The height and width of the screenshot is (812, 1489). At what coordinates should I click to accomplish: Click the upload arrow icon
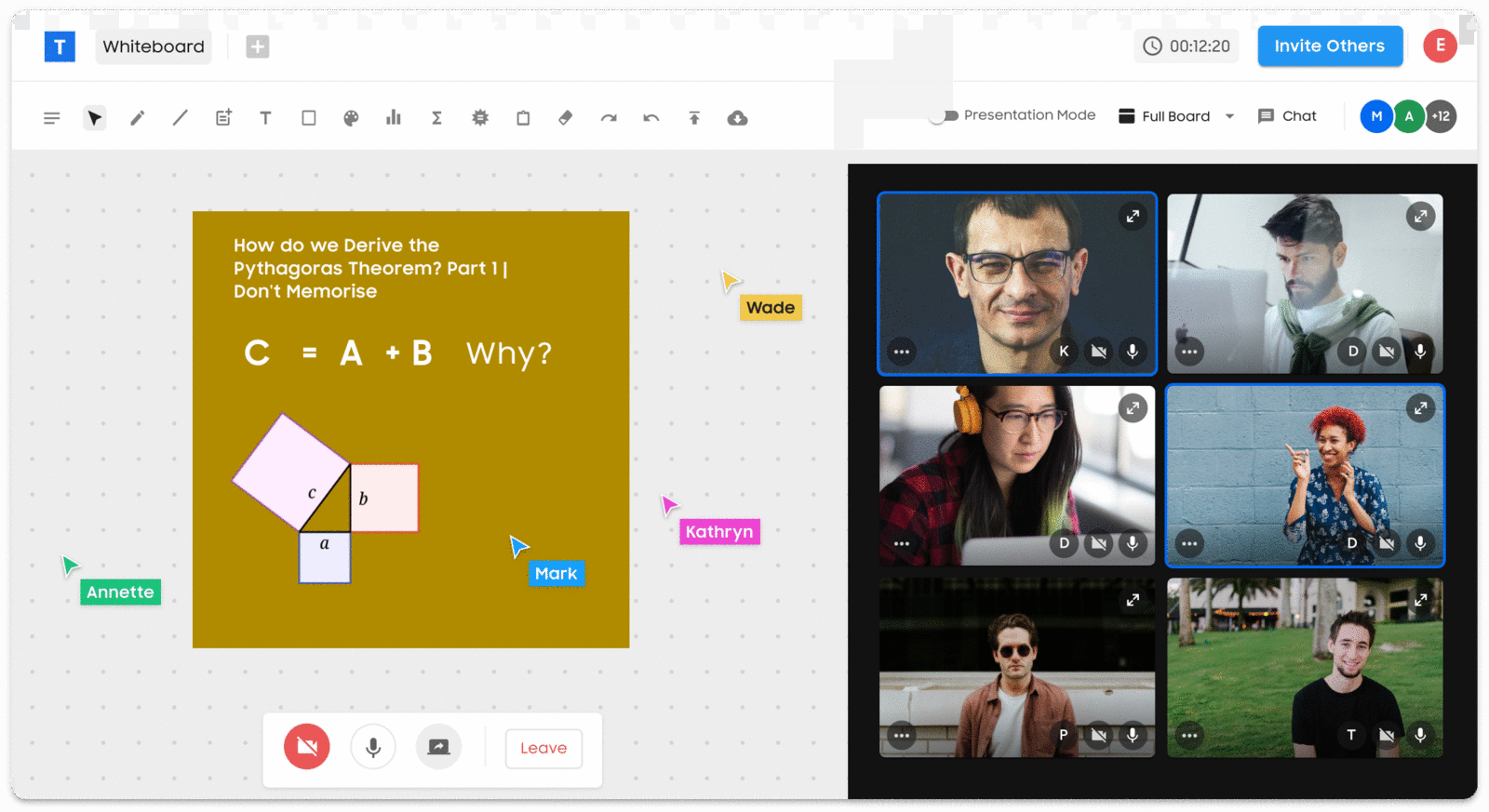pos(694,118)
